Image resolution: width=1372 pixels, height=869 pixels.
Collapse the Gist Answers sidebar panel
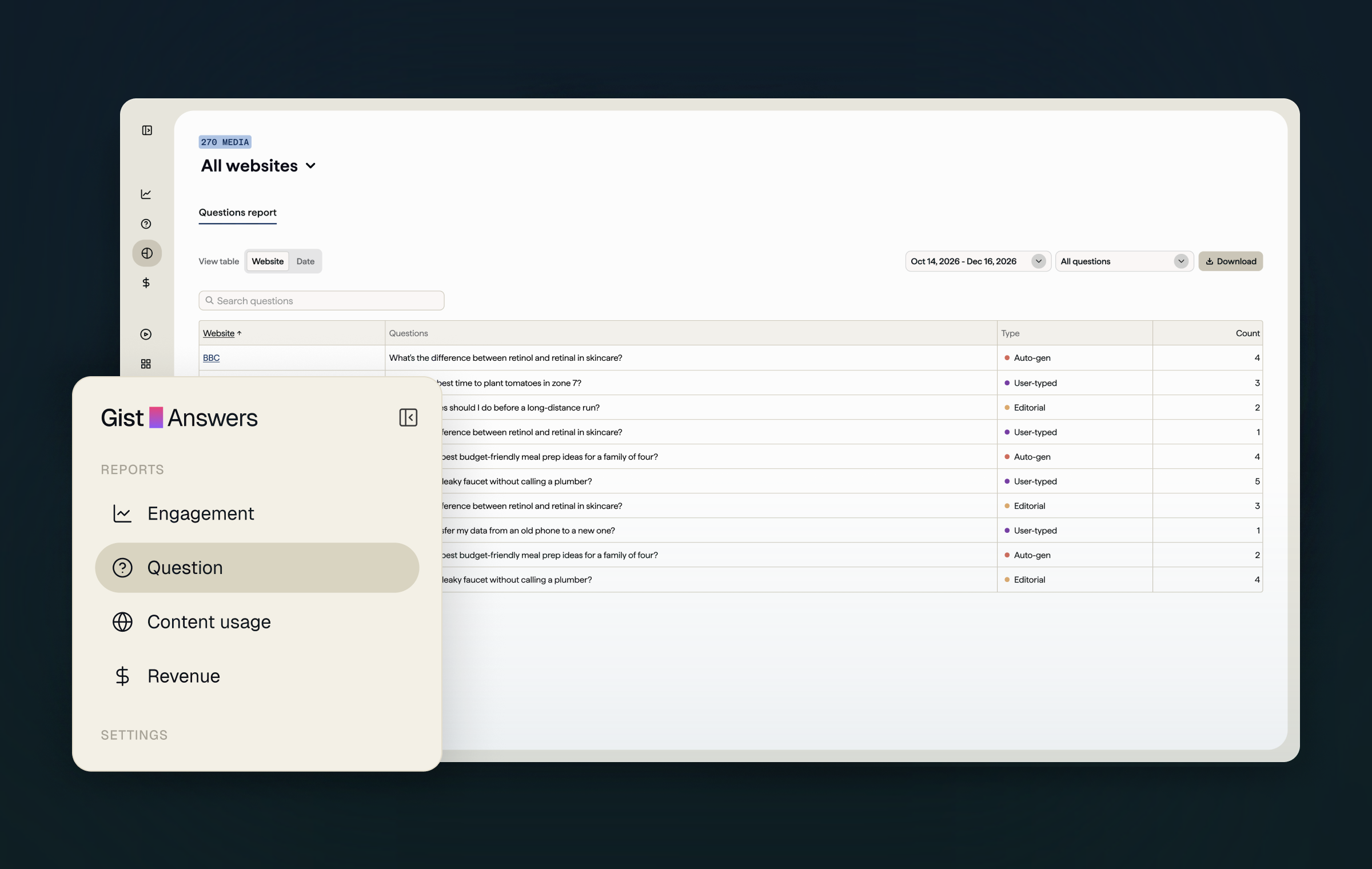tap(408, 418)
